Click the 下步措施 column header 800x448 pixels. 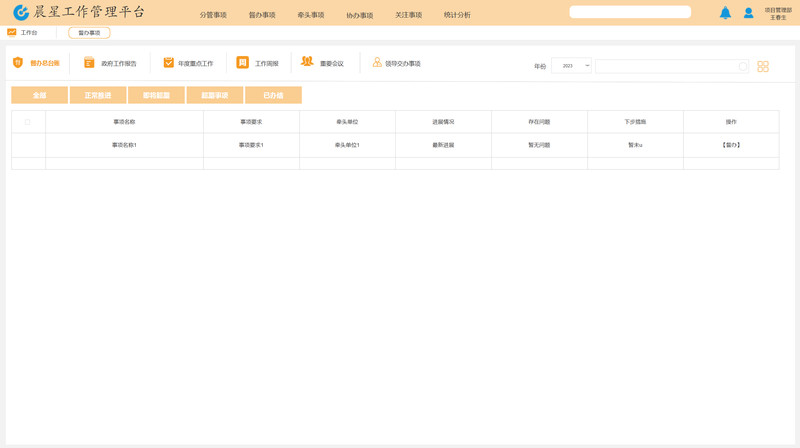pos(635,122)
